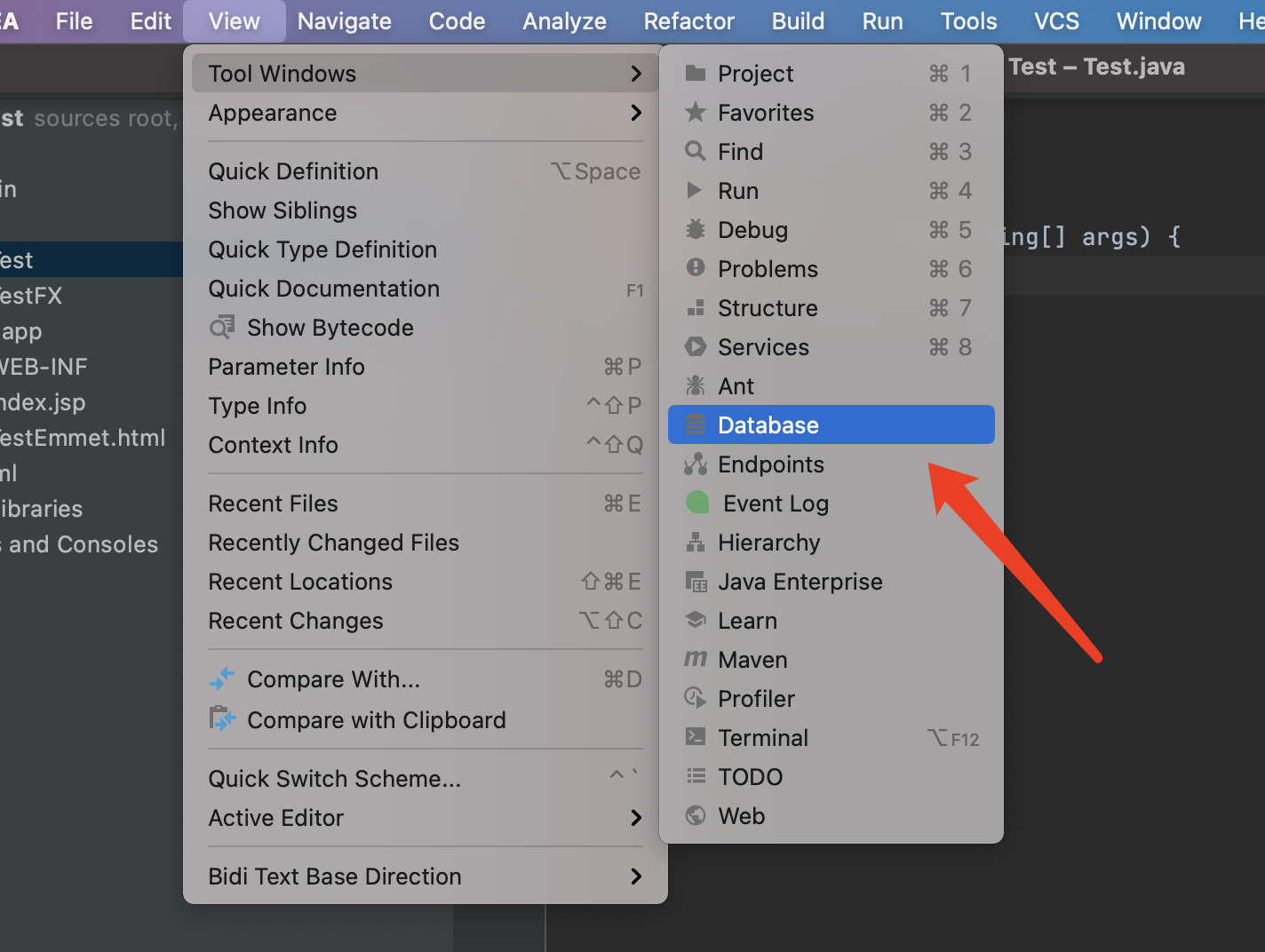Image resolution: width=1265 pixels, height=952 pixels.
Task: Click the Ant icon
Action: coord(696,385)
